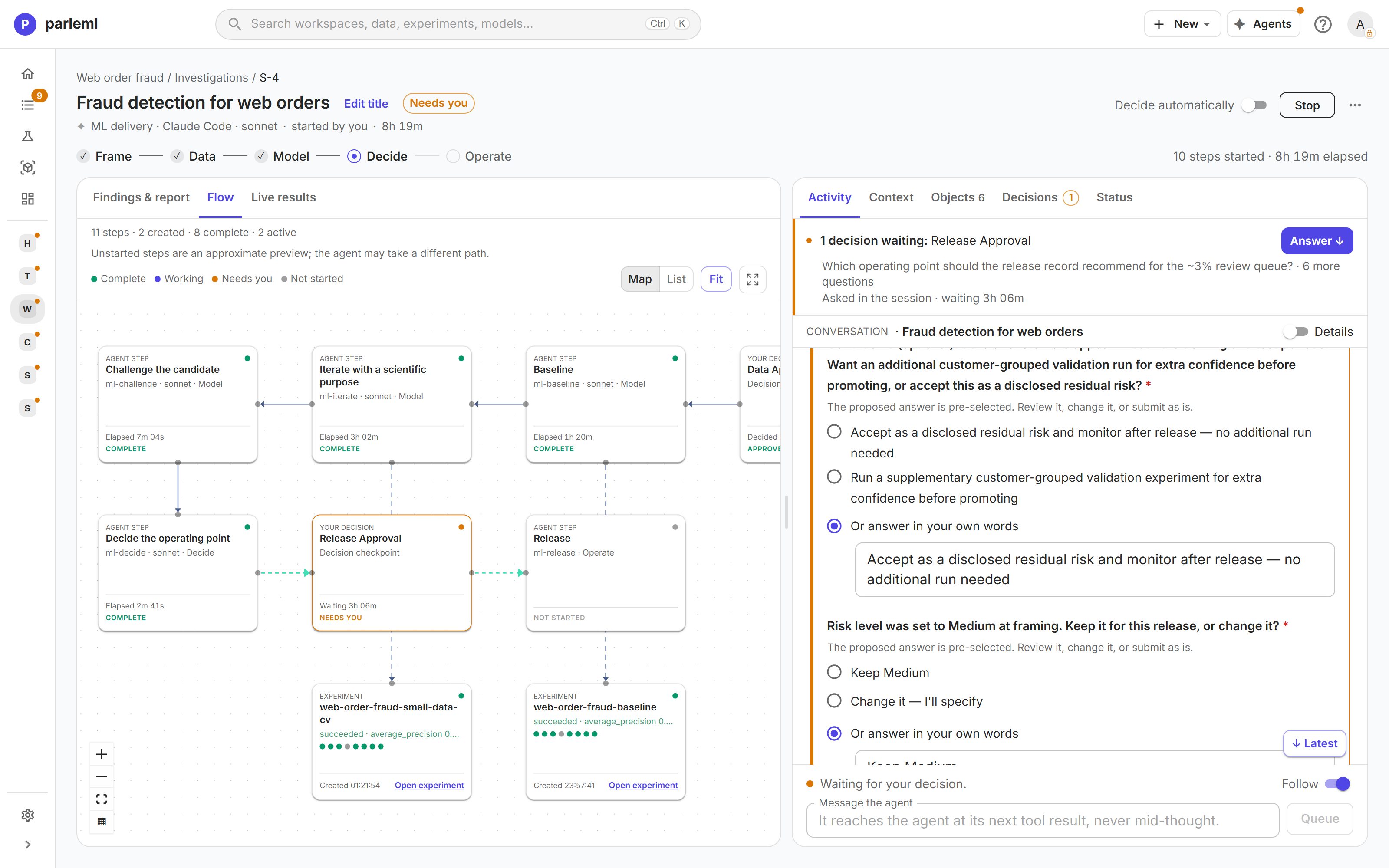Open experiment web-order-fraud-baseline
The height and width of the screenshot is (868, 1389).
643,786
